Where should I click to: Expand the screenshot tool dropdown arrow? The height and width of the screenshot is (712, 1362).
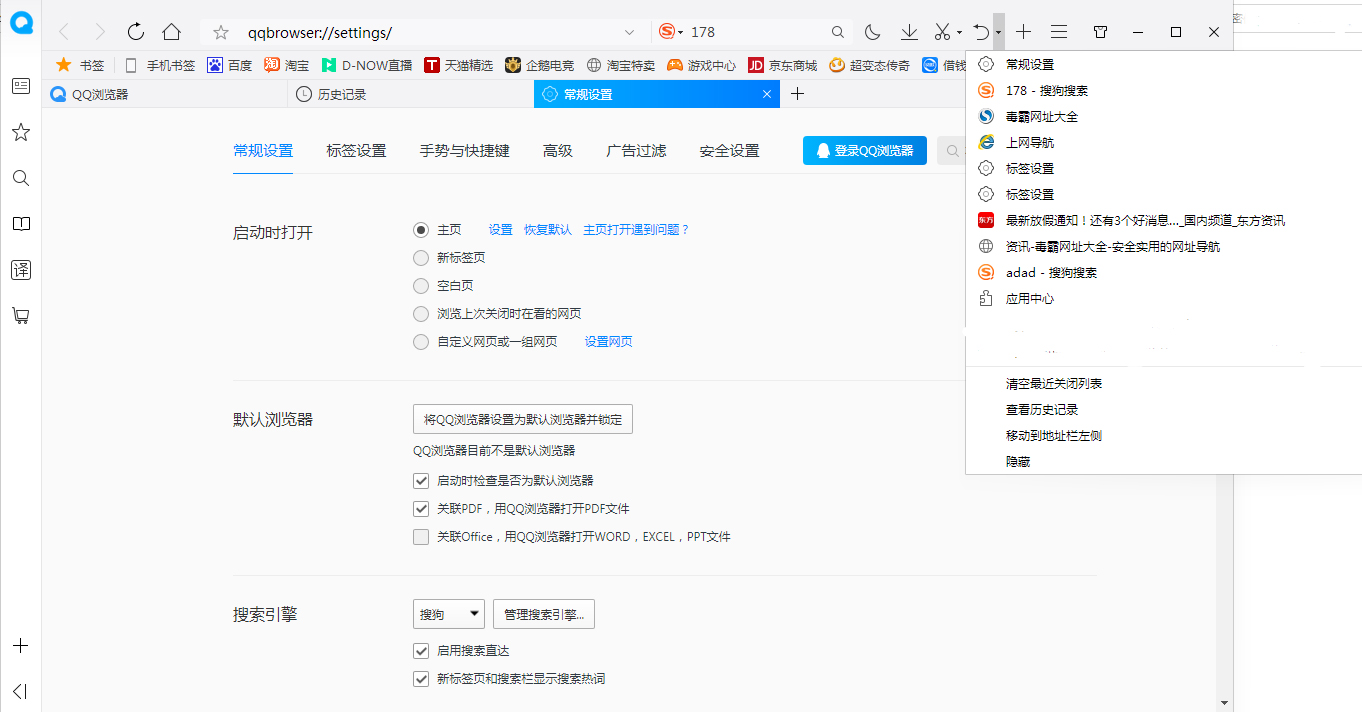click(960, 31)
